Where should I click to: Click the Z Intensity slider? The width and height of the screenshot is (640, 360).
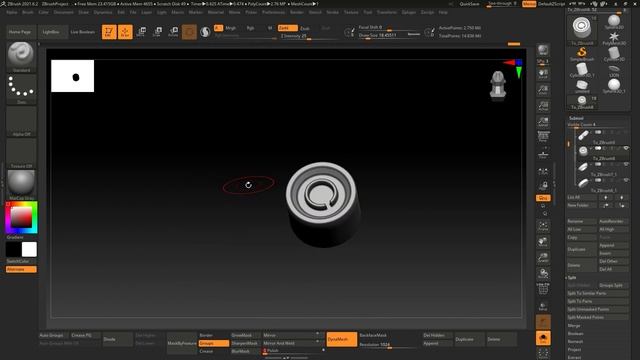309,36
